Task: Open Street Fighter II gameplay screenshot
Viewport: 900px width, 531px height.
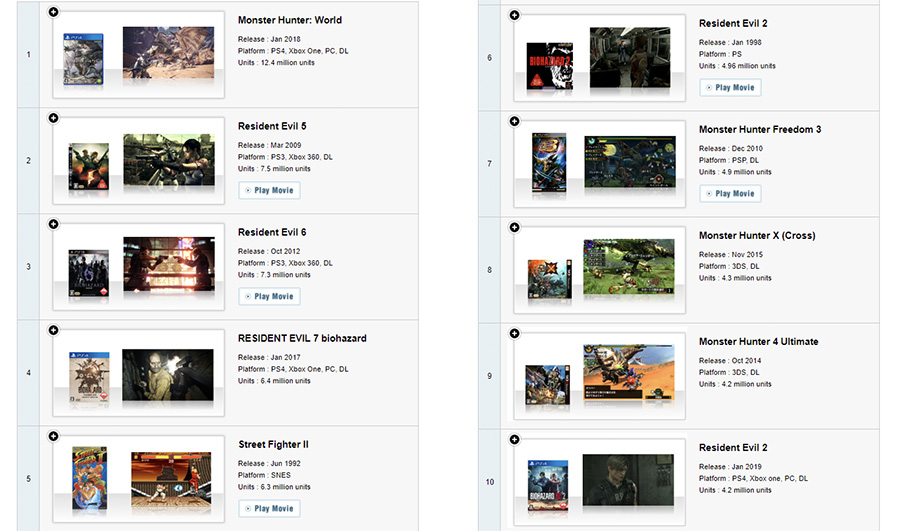Action: point(170,480)
